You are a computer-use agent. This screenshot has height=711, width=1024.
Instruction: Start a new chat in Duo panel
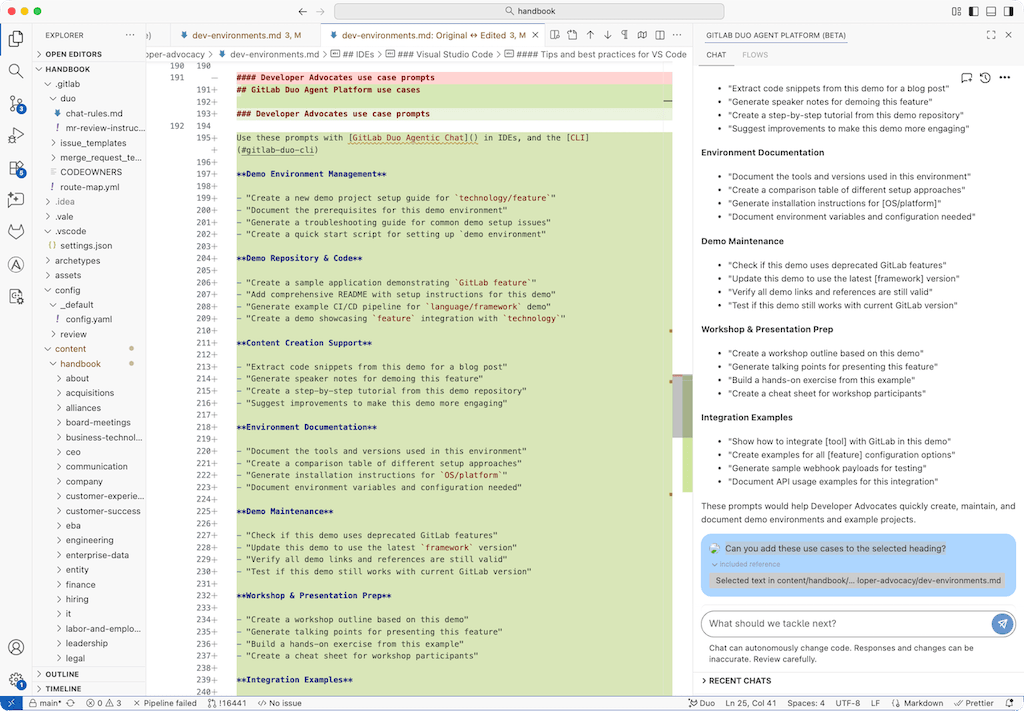pos(967,78)
